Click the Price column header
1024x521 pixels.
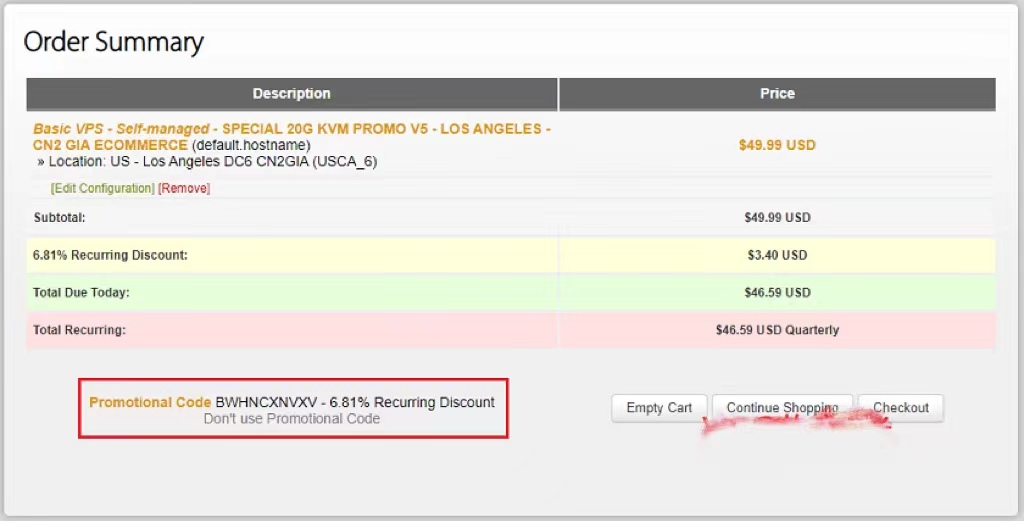[777, 94]
